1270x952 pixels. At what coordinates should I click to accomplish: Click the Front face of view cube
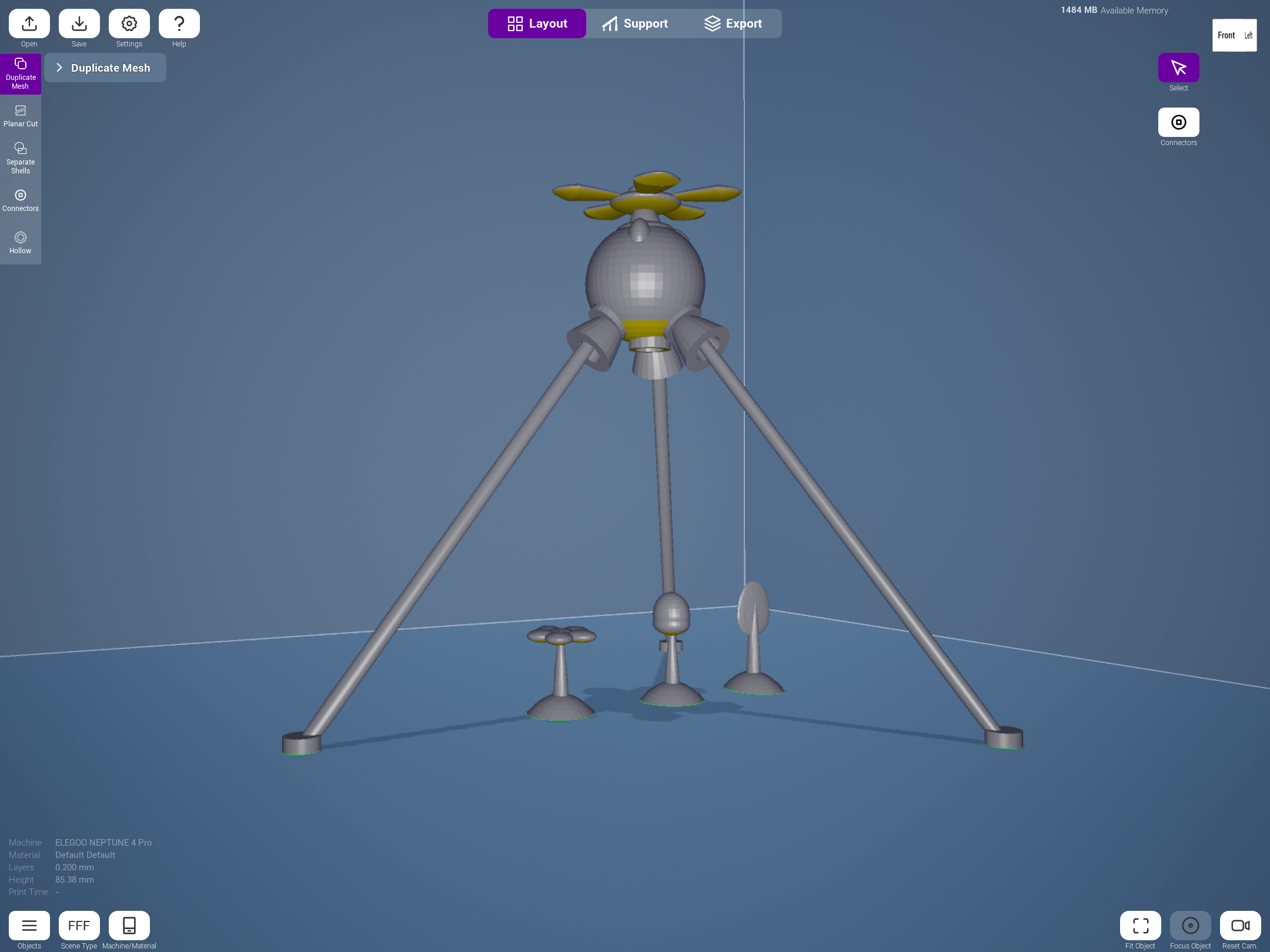(1226, 35)
